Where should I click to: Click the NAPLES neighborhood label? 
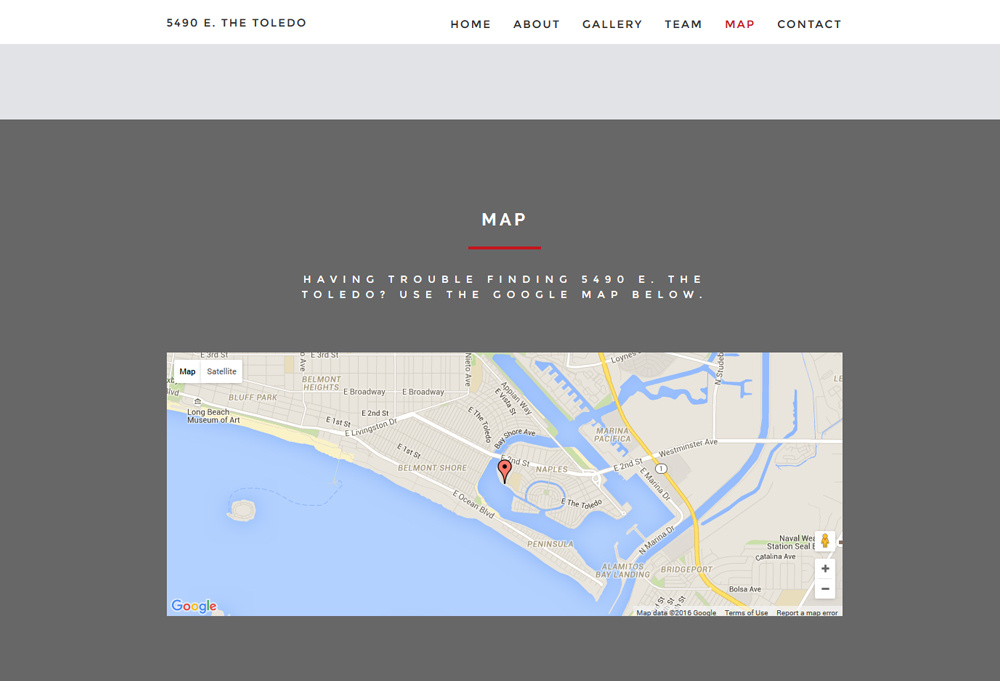(552, 469)
